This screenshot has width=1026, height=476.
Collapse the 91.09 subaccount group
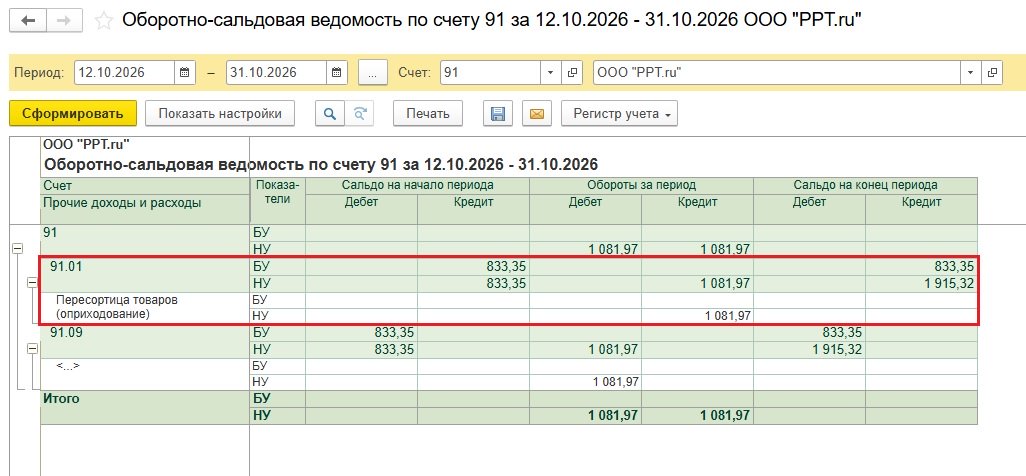click(31, 349)
